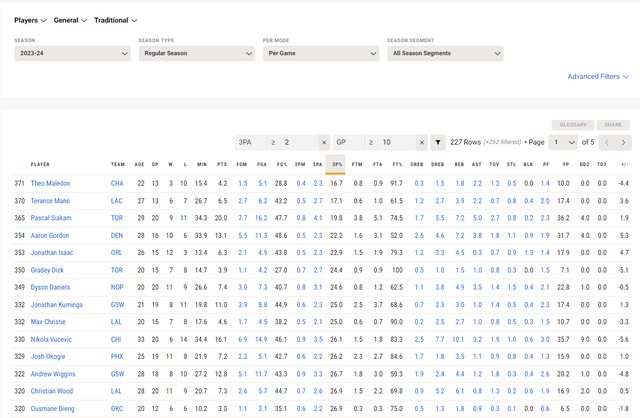Sort table by PTS column header
This screenshot has height=418, width=640.
click(223, 164)
